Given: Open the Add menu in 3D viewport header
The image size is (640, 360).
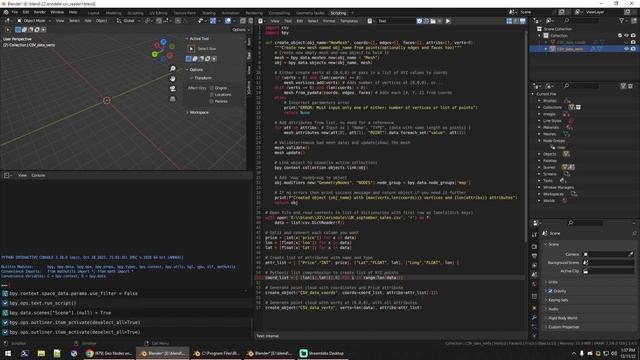Looking at the screenshot, I should coord(88,20).
